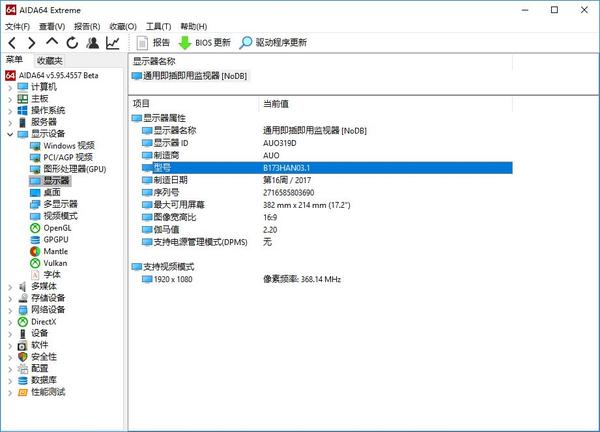
Task: Click the 报告 report button
Action: [153, 42]
